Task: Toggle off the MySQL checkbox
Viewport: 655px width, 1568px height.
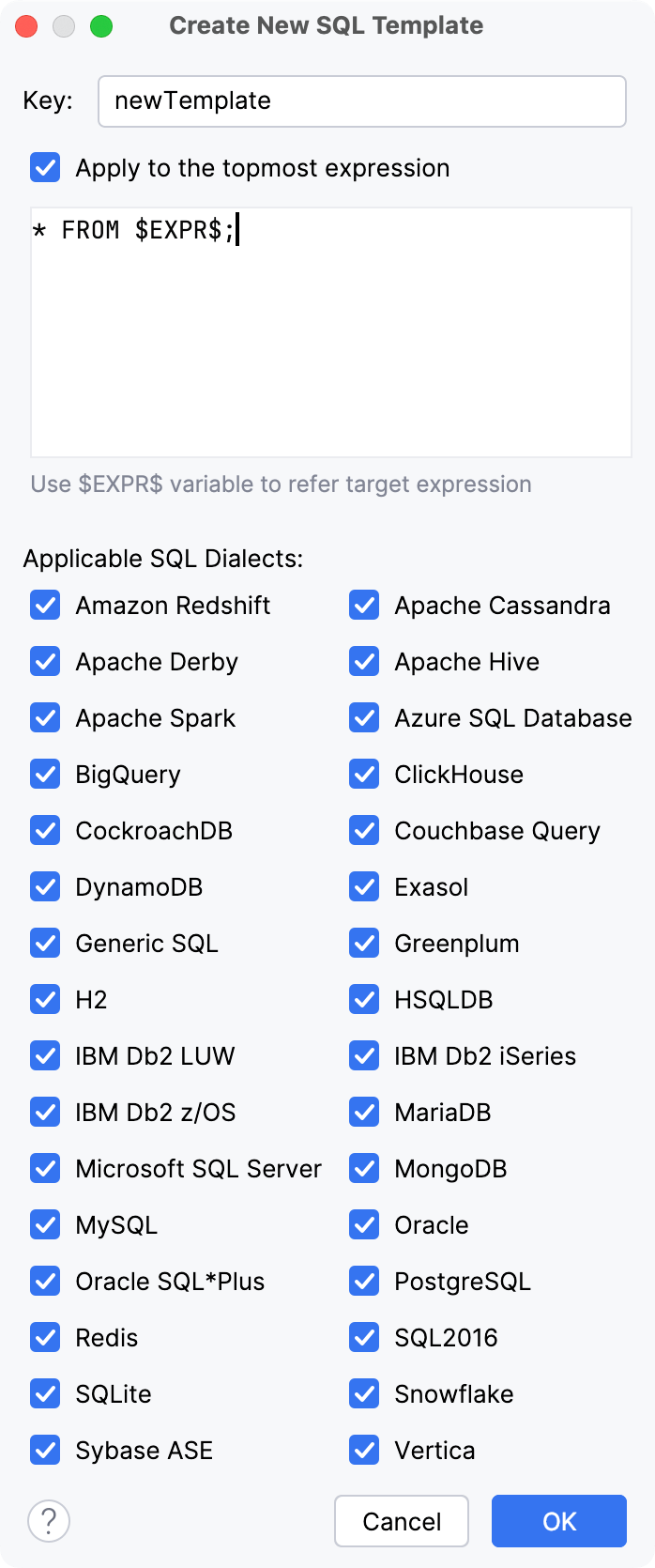Action: coord(44,1224)
